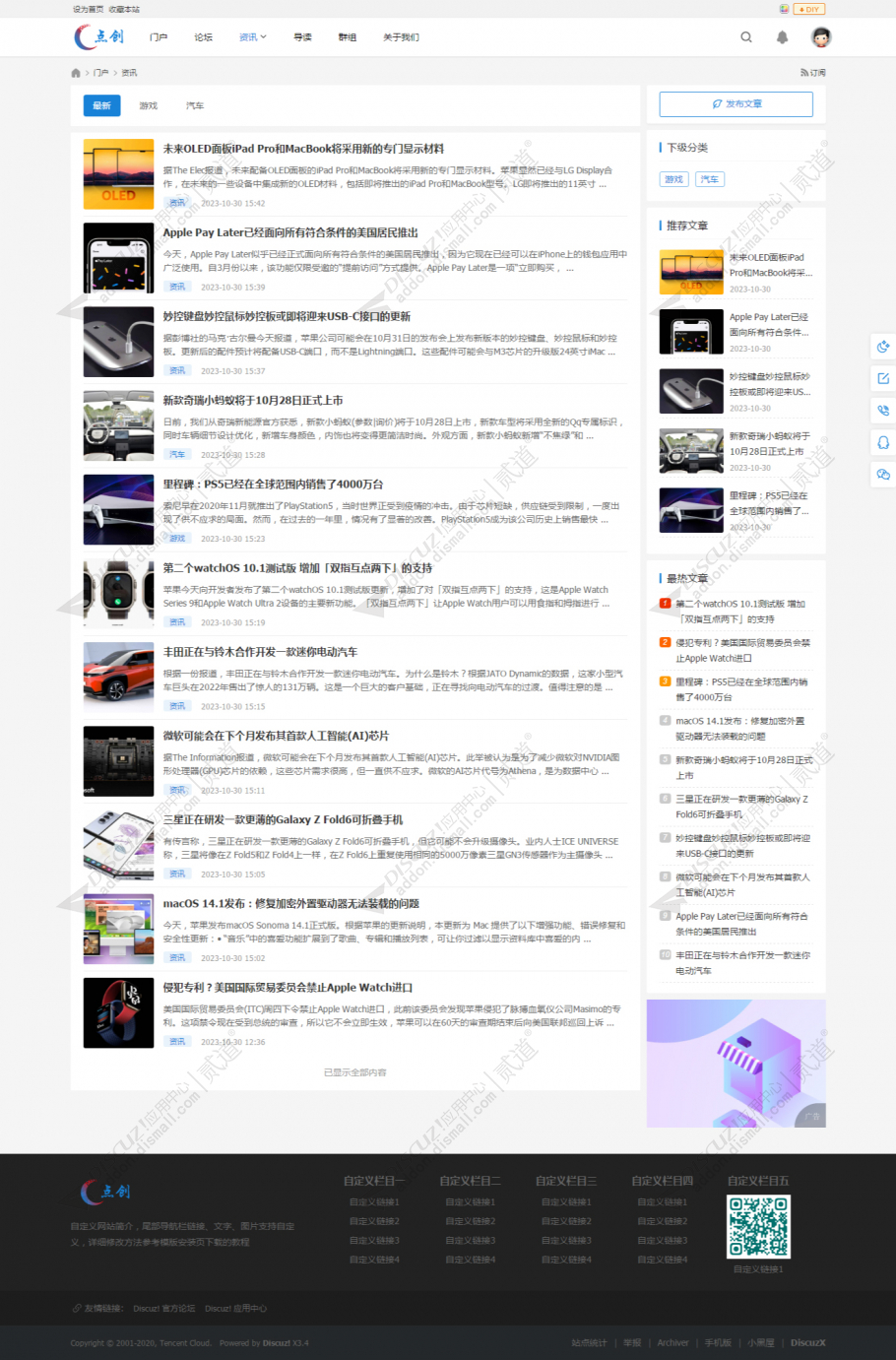Open the 关于我们 navigation item
The width and height of the screenshot is (896, 1360).
[401, 37]
